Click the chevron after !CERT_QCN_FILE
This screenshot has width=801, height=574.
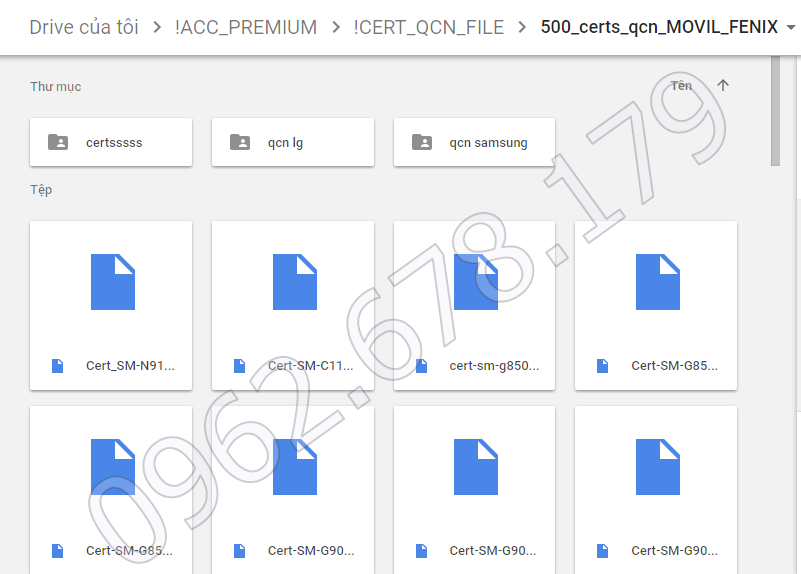(522, 27)
